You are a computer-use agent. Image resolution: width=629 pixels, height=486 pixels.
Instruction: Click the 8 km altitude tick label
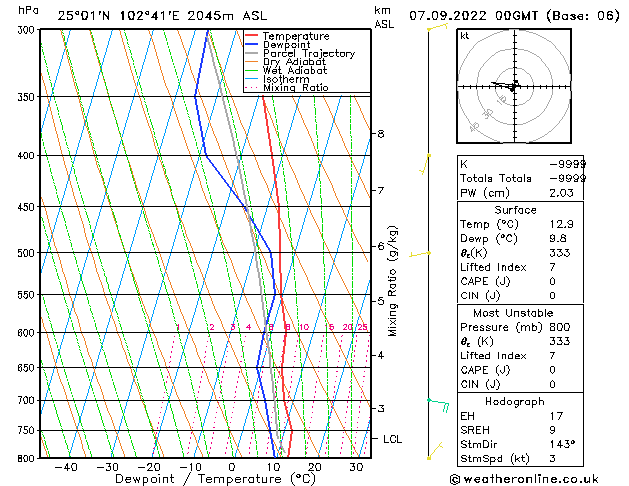(381, 134)
